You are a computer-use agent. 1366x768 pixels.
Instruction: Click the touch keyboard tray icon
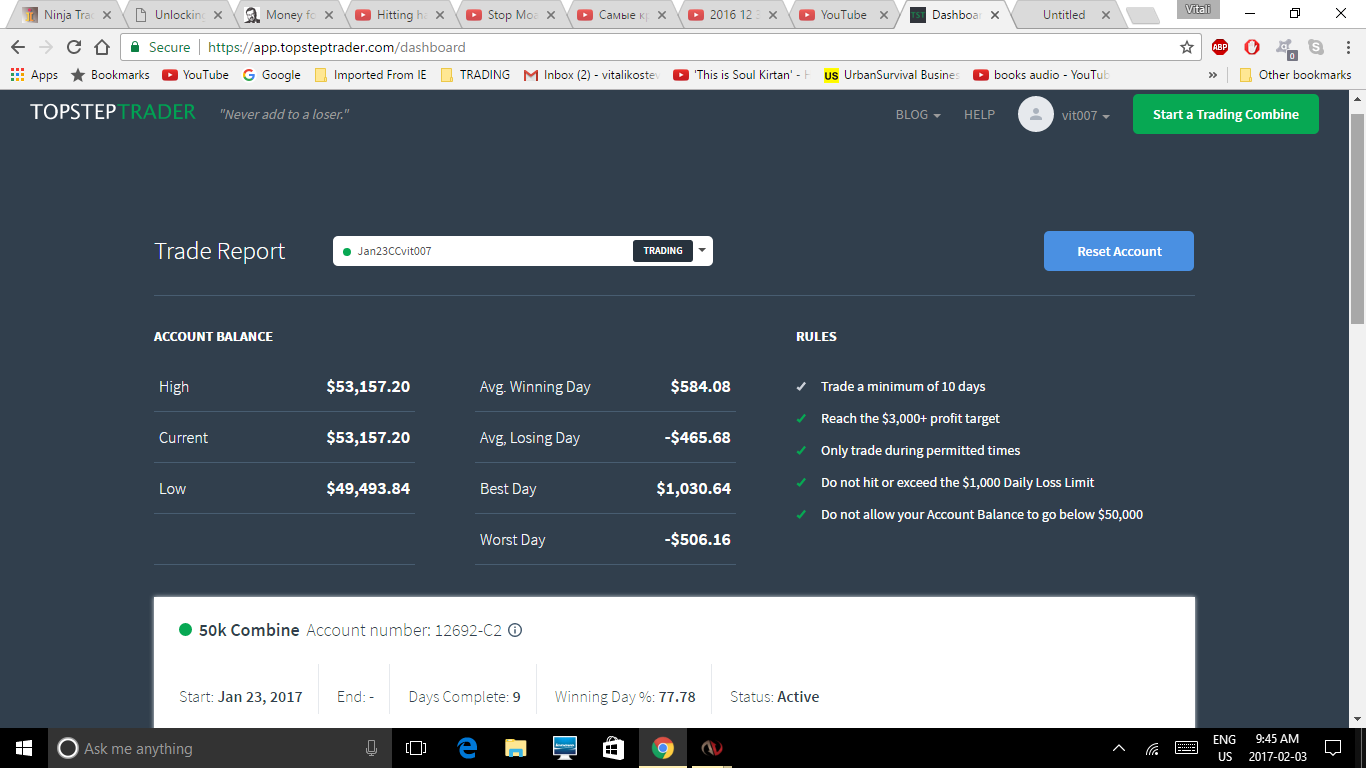(x=1186, y=748)
